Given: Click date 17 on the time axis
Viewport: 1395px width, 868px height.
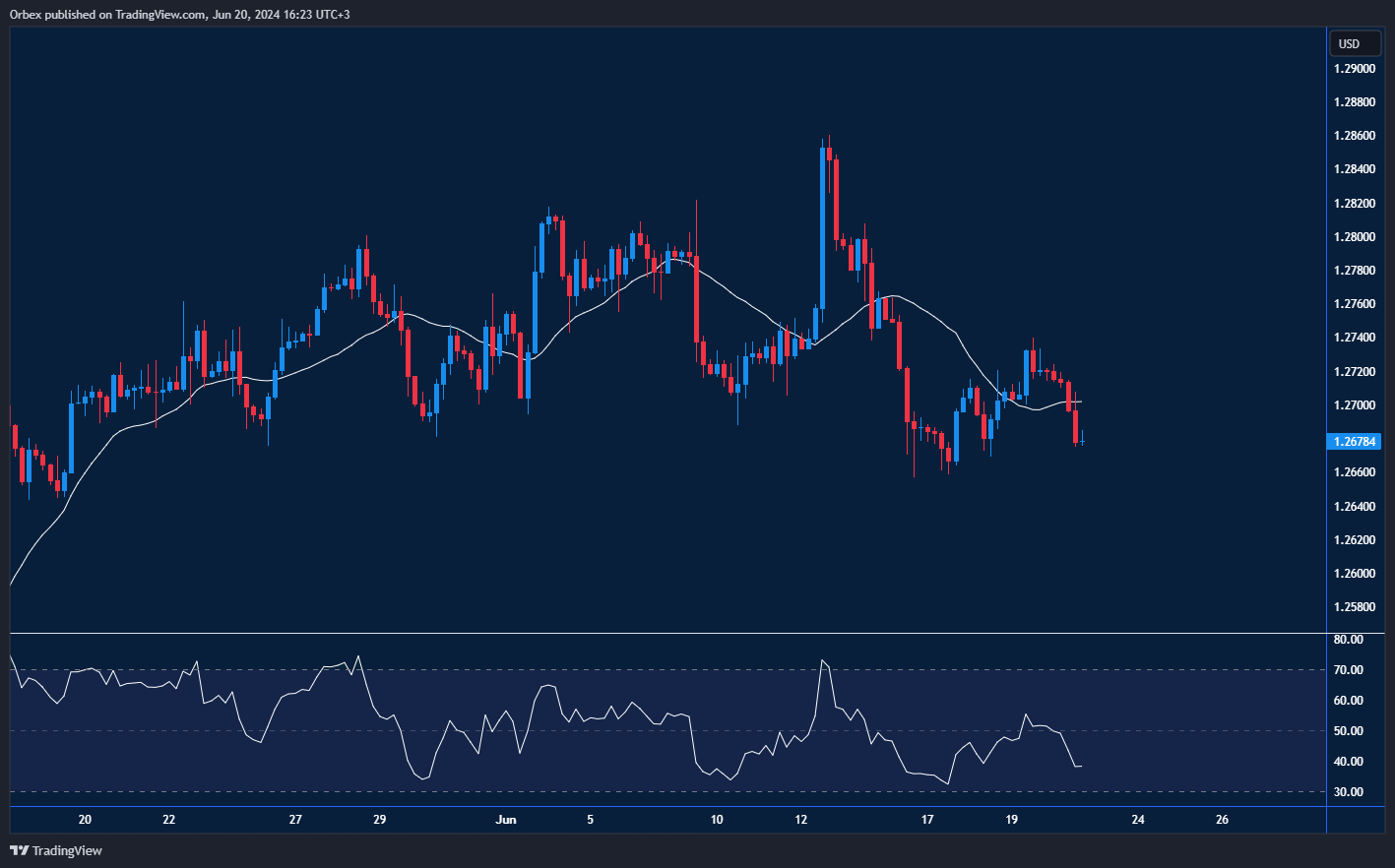Looking at the screenshot, I should click(x=926, y=820).
